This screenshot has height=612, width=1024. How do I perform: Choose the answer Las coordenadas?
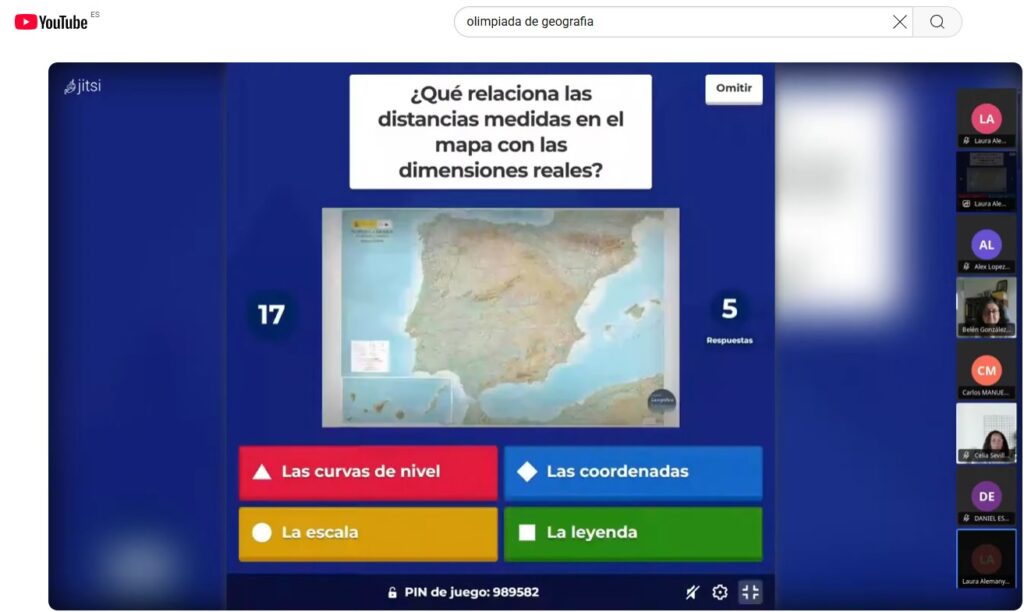[x=632, y=472]
